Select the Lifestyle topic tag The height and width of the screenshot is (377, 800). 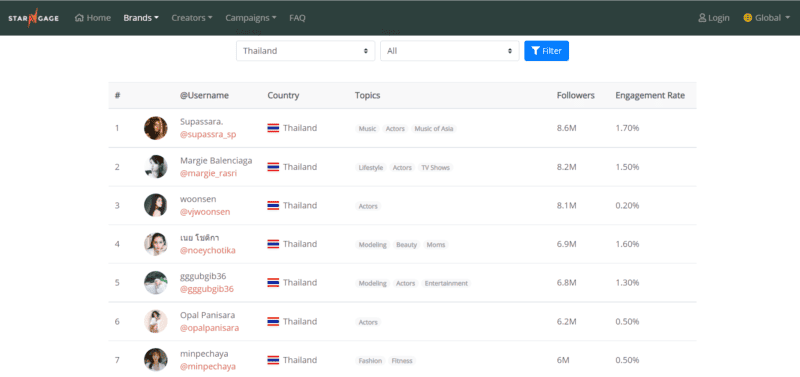371,167
